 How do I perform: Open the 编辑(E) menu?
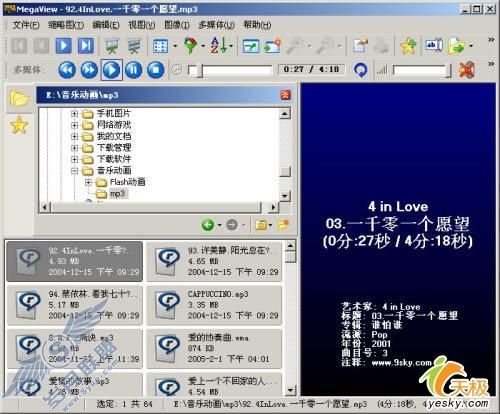[106, 25]
